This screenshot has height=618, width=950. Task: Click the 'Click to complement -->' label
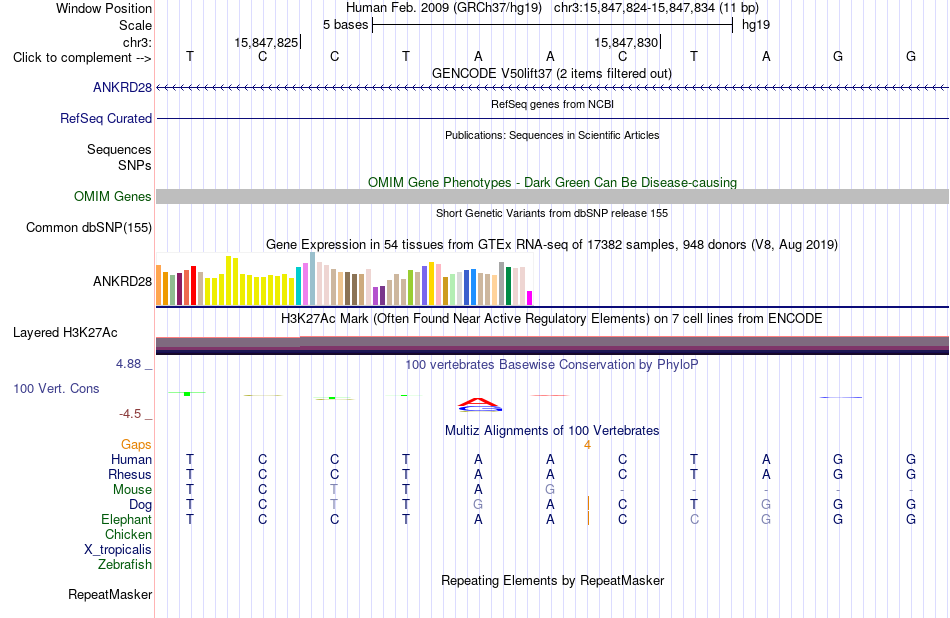(82, 58)
